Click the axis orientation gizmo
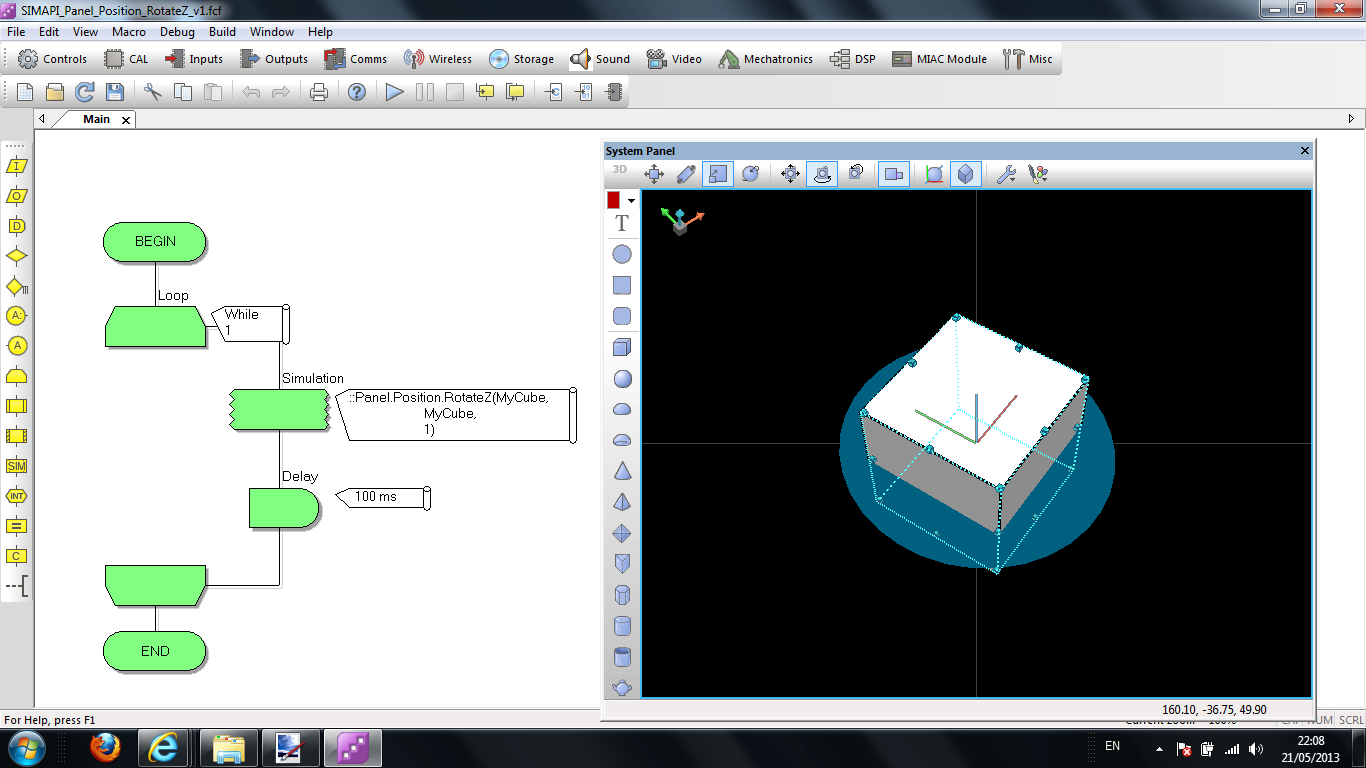The height and width of the screenshot is (768, 1366). [681, 221]
